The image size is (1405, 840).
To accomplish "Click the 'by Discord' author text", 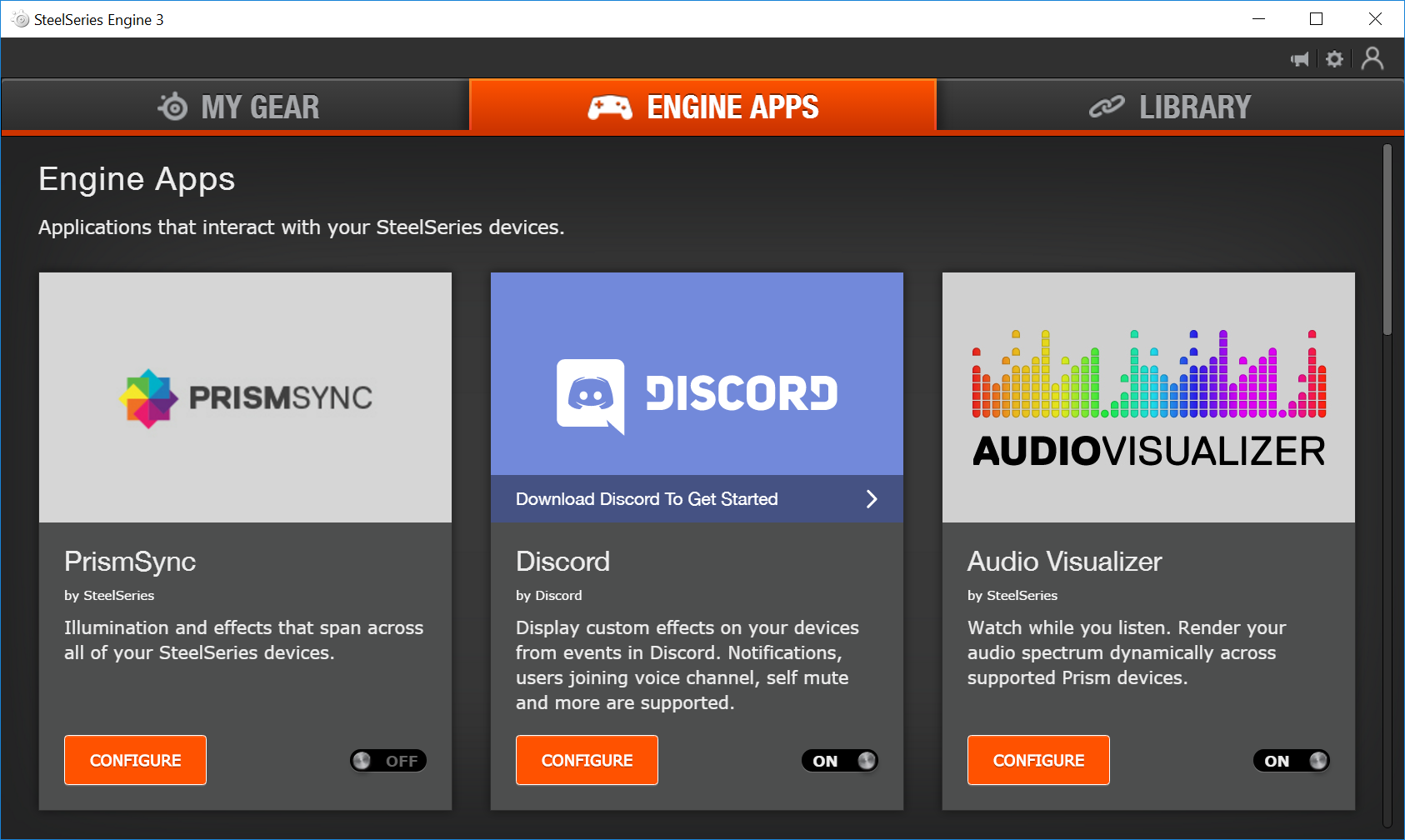I will click(x=549, y=596).
